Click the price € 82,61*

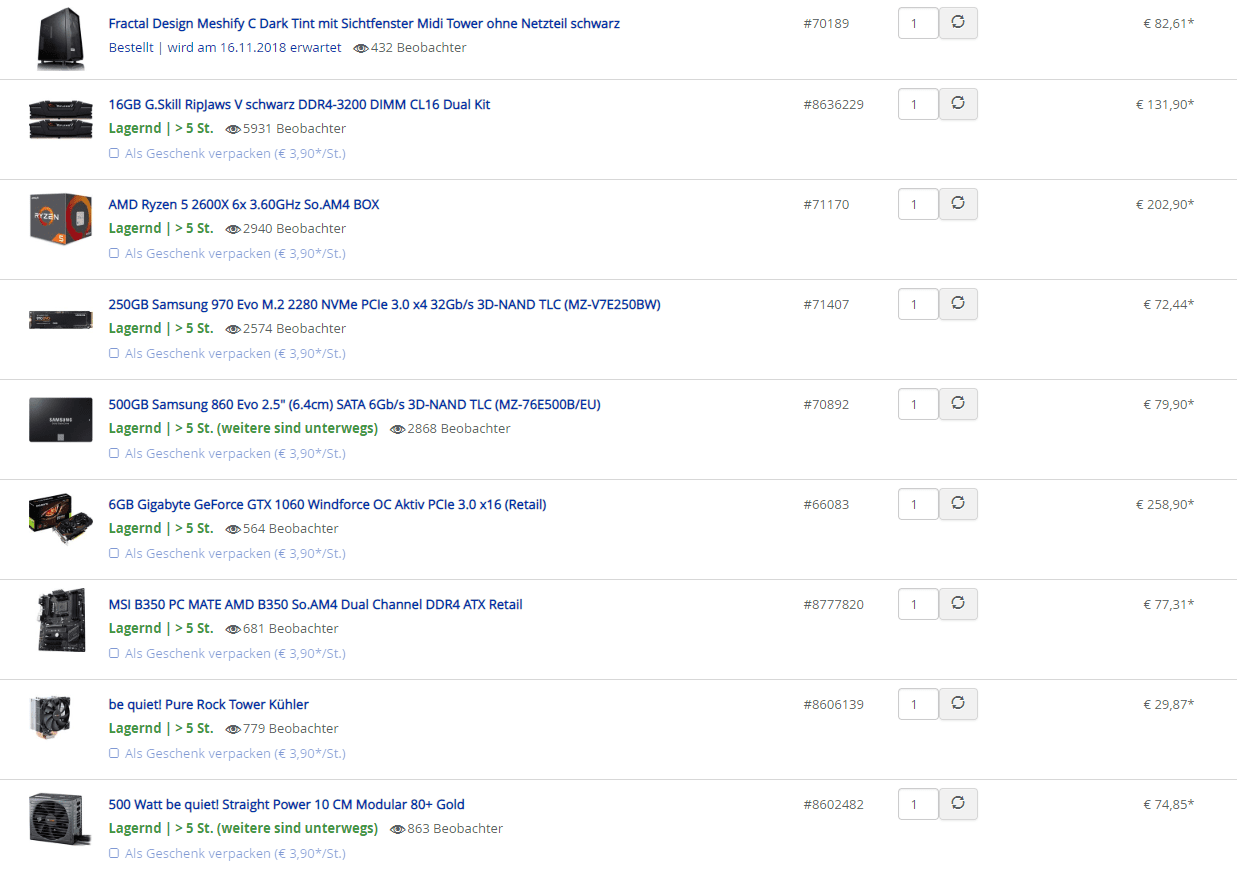tap(1169, 23)
